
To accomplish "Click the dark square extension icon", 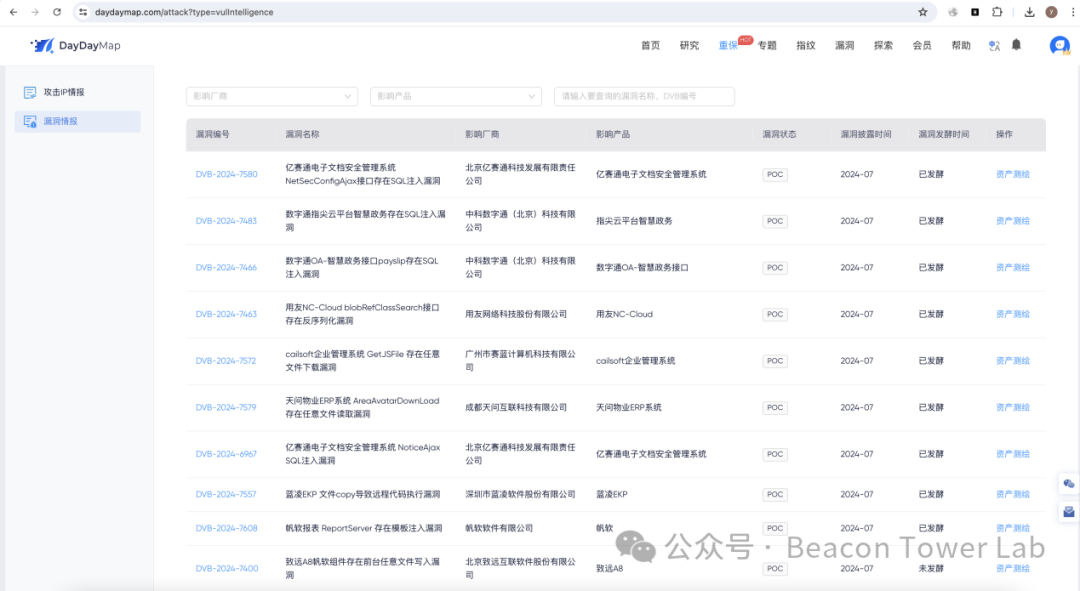I will coord(975,12).
